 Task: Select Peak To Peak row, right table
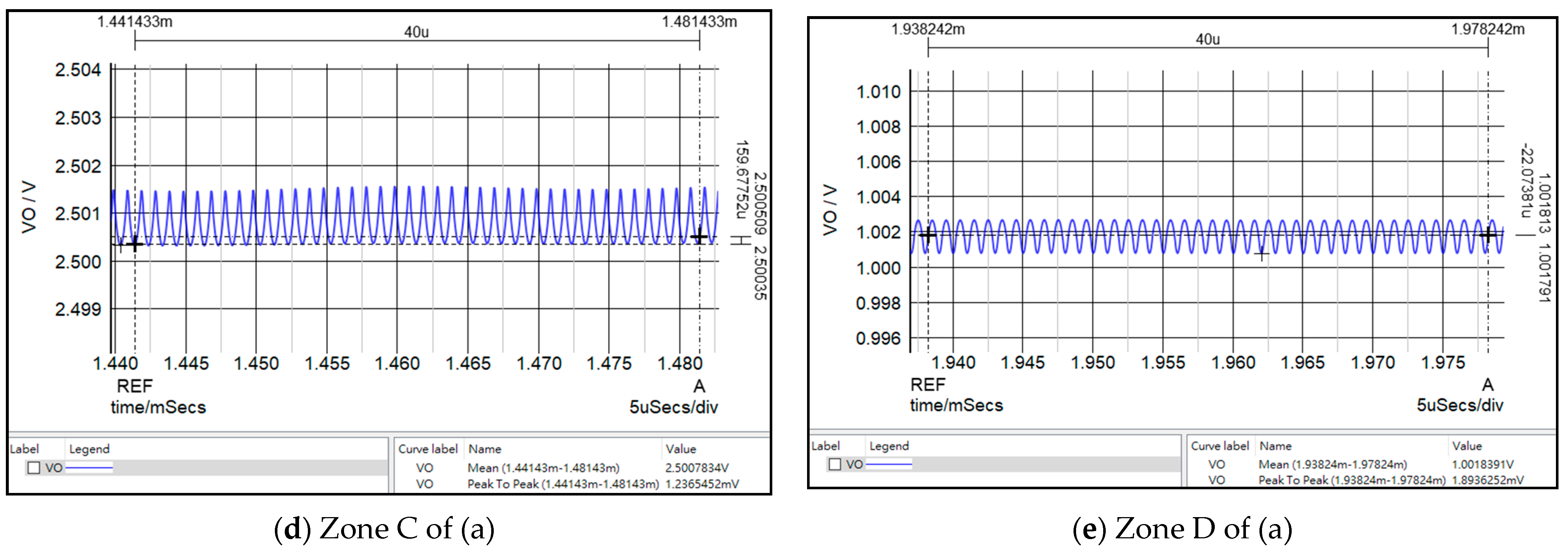coord(1351,480)
